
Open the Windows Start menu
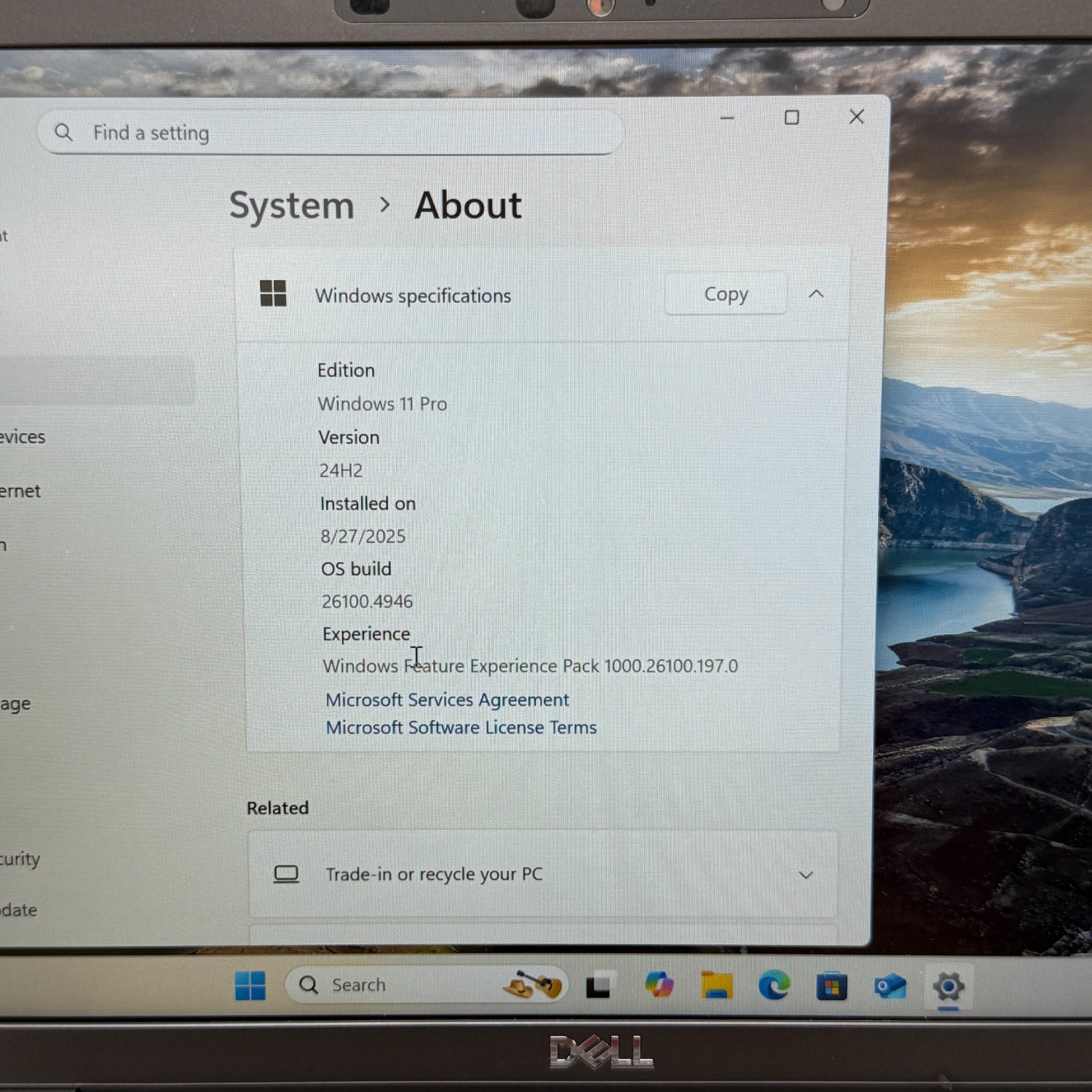tap(250, 986)
